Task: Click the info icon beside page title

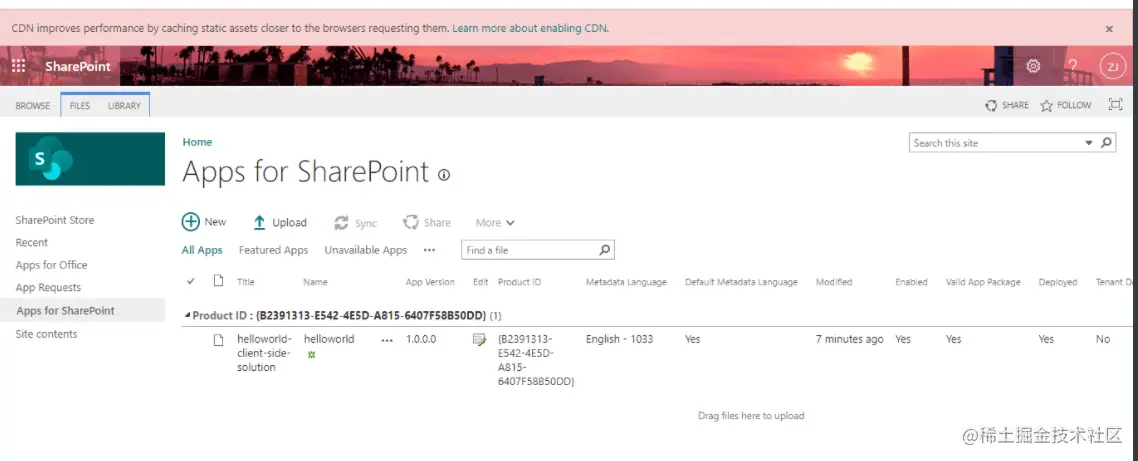Action: [443, 174]
